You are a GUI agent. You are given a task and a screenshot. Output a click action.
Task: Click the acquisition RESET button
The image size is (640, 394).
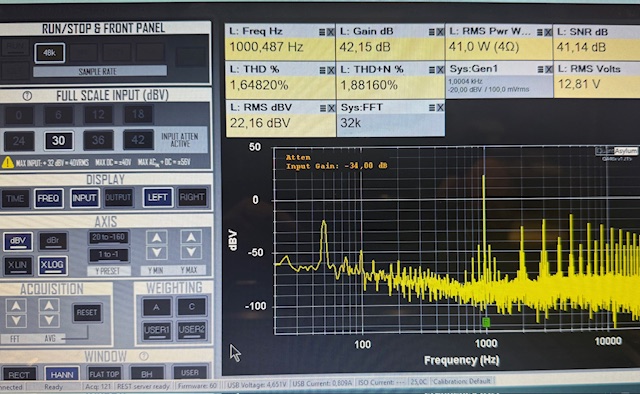pyautogui.click(x=87, y=313)
